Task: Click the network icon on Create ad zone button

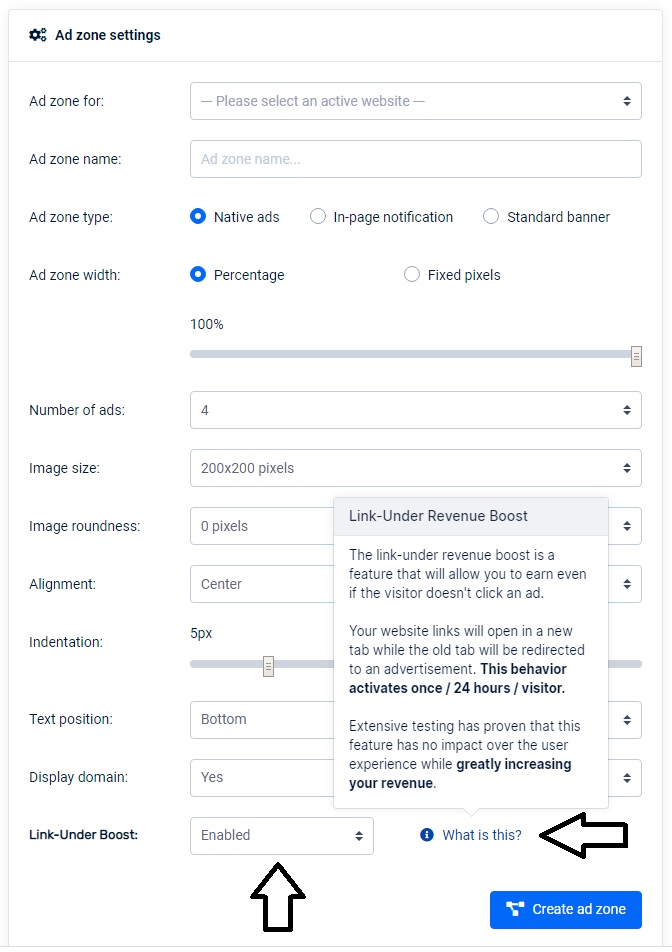Action: 516,909
